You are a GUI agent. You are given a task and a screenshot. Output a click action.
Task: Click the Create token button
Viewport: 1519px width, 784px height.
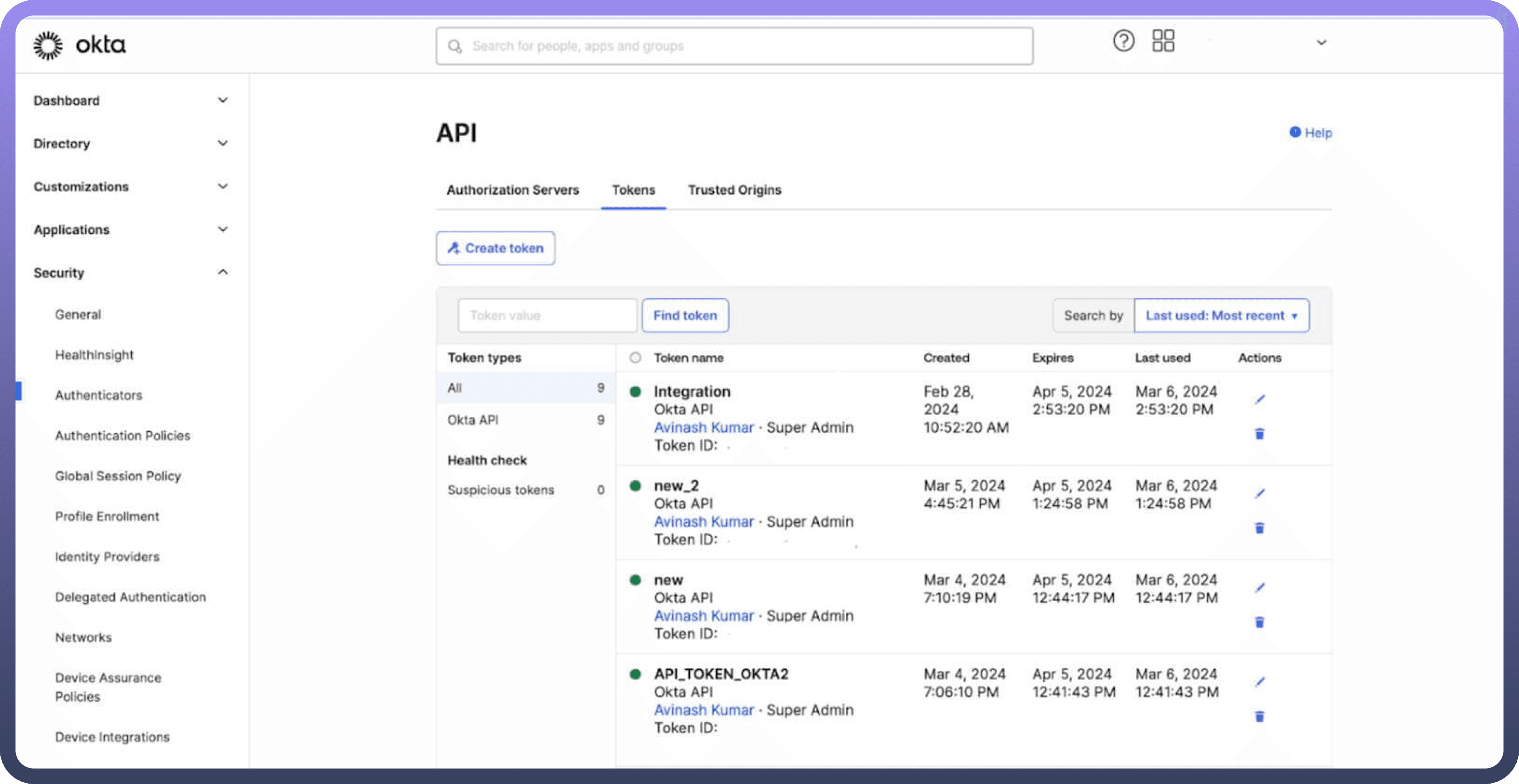click(495, 248)
